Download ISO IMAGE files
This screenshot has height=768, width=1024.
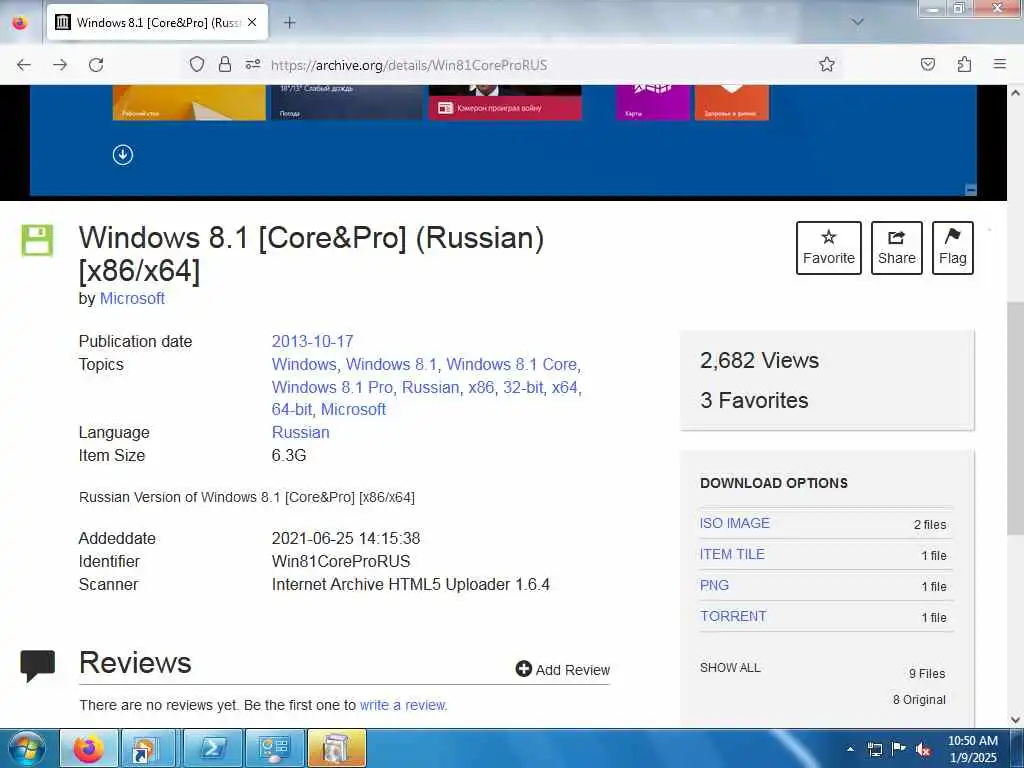coord(735,523)
